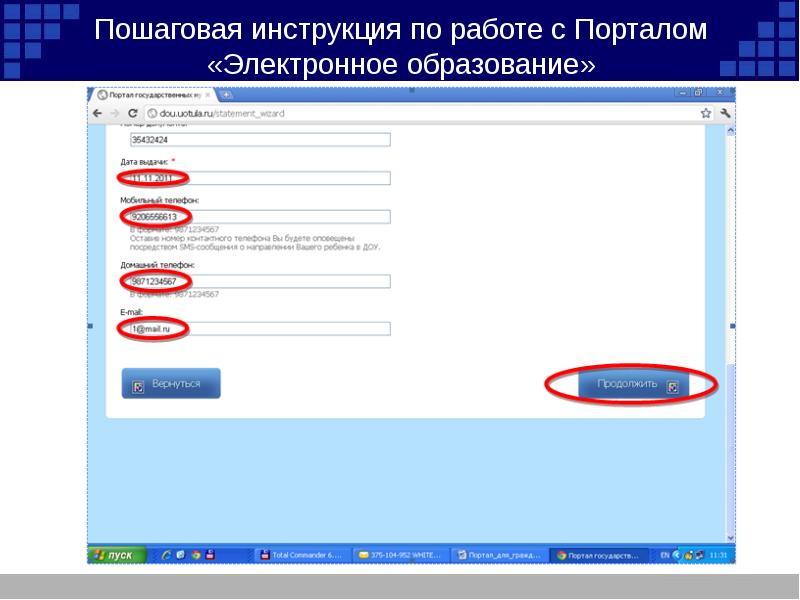800x600 pixels.
Task: Click the Дата выдачи input field
Action: click(255, 178)
